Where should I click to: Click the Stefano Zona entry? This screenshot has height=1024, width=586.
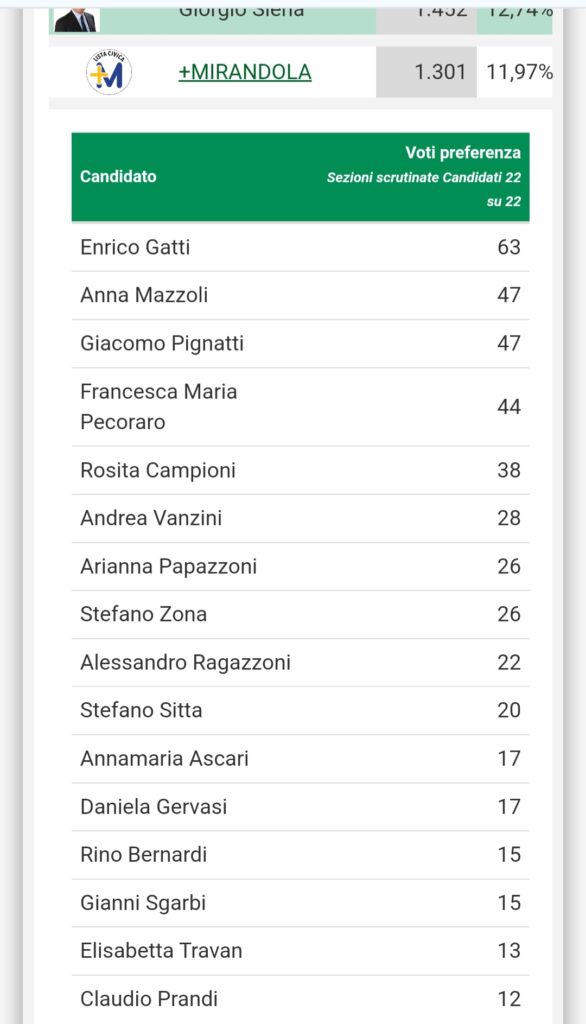pyautogui.click(x=301, y=615)
